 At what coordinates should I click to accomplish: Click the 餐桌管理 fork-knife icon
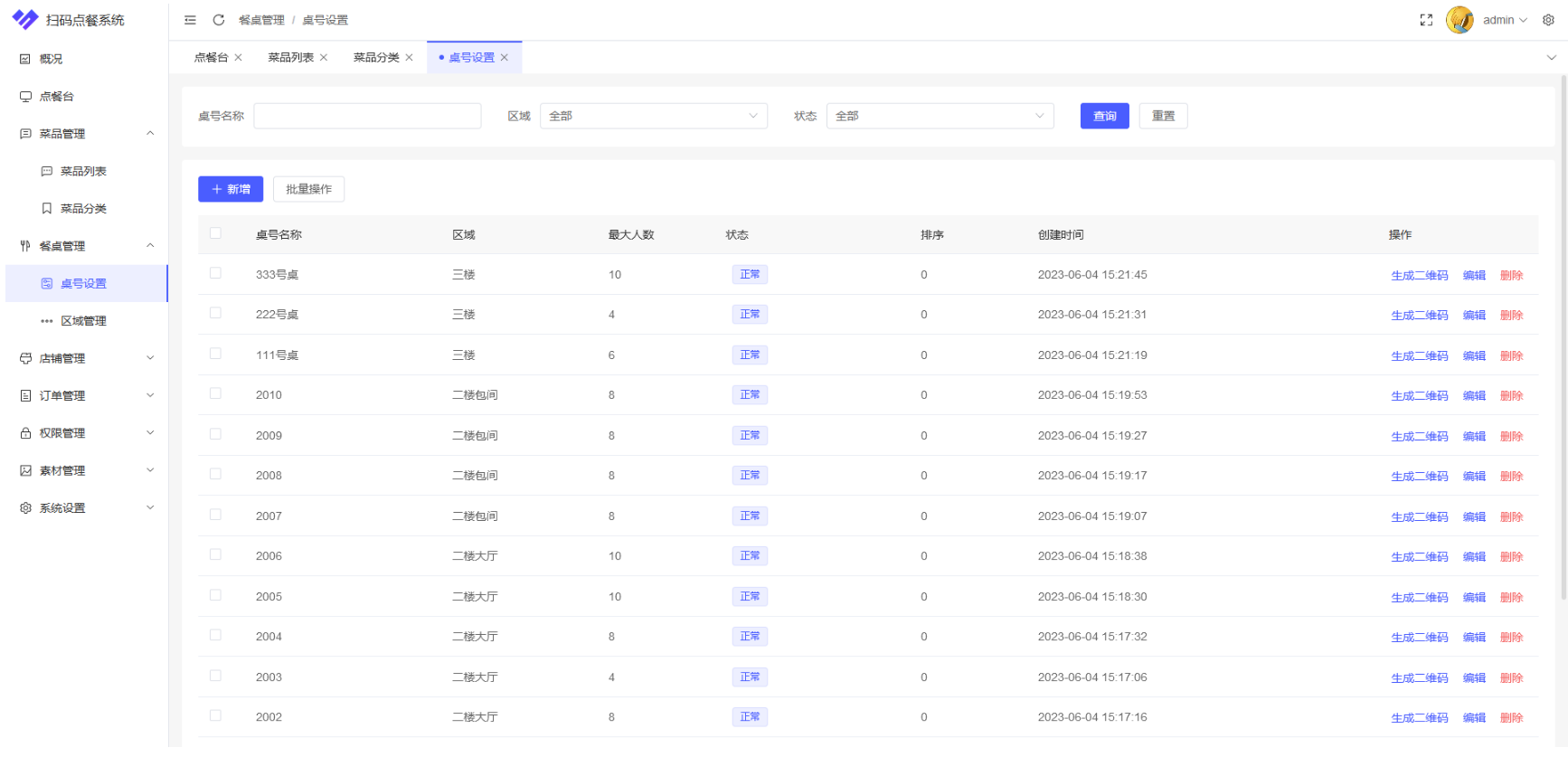(25, 246)
